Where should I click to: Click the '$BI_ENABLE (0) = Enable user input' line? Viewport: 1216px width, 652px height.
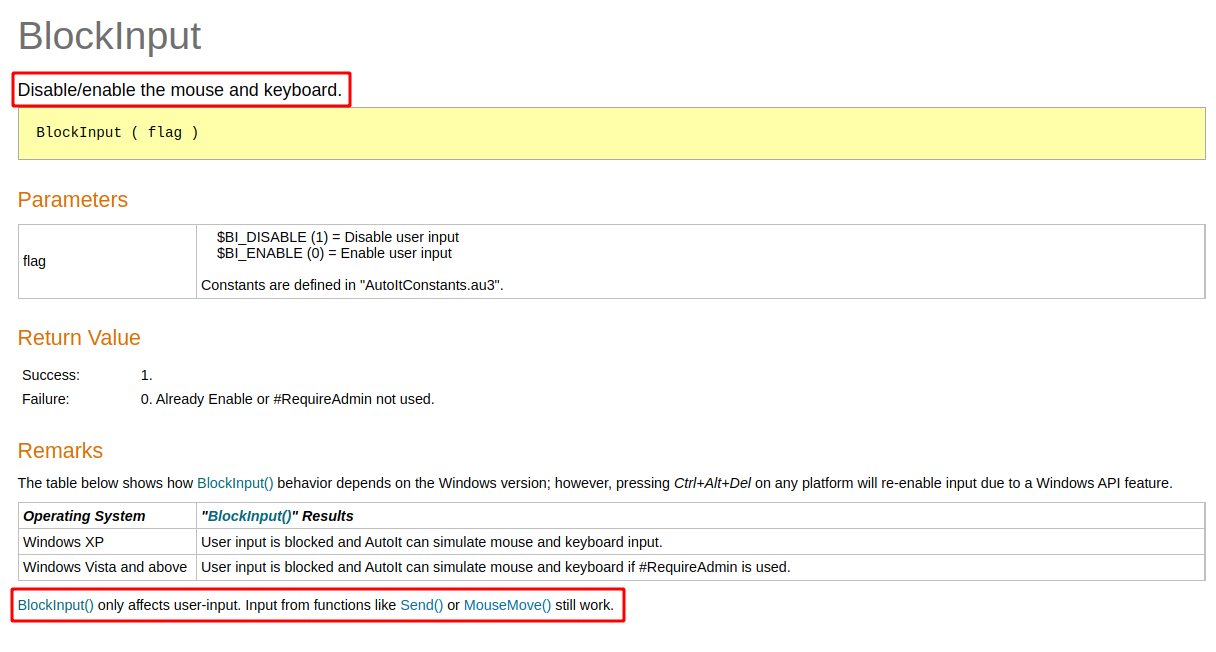click(x=334, y=253)
